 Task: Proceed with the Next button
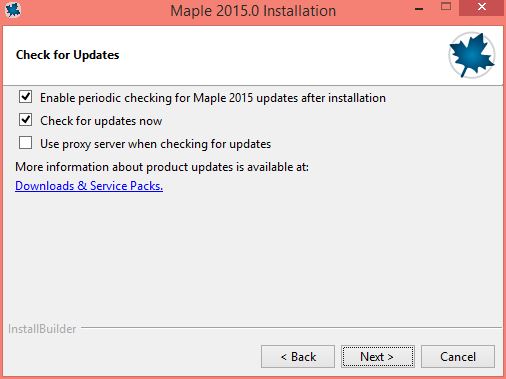[x=378, y=357]
